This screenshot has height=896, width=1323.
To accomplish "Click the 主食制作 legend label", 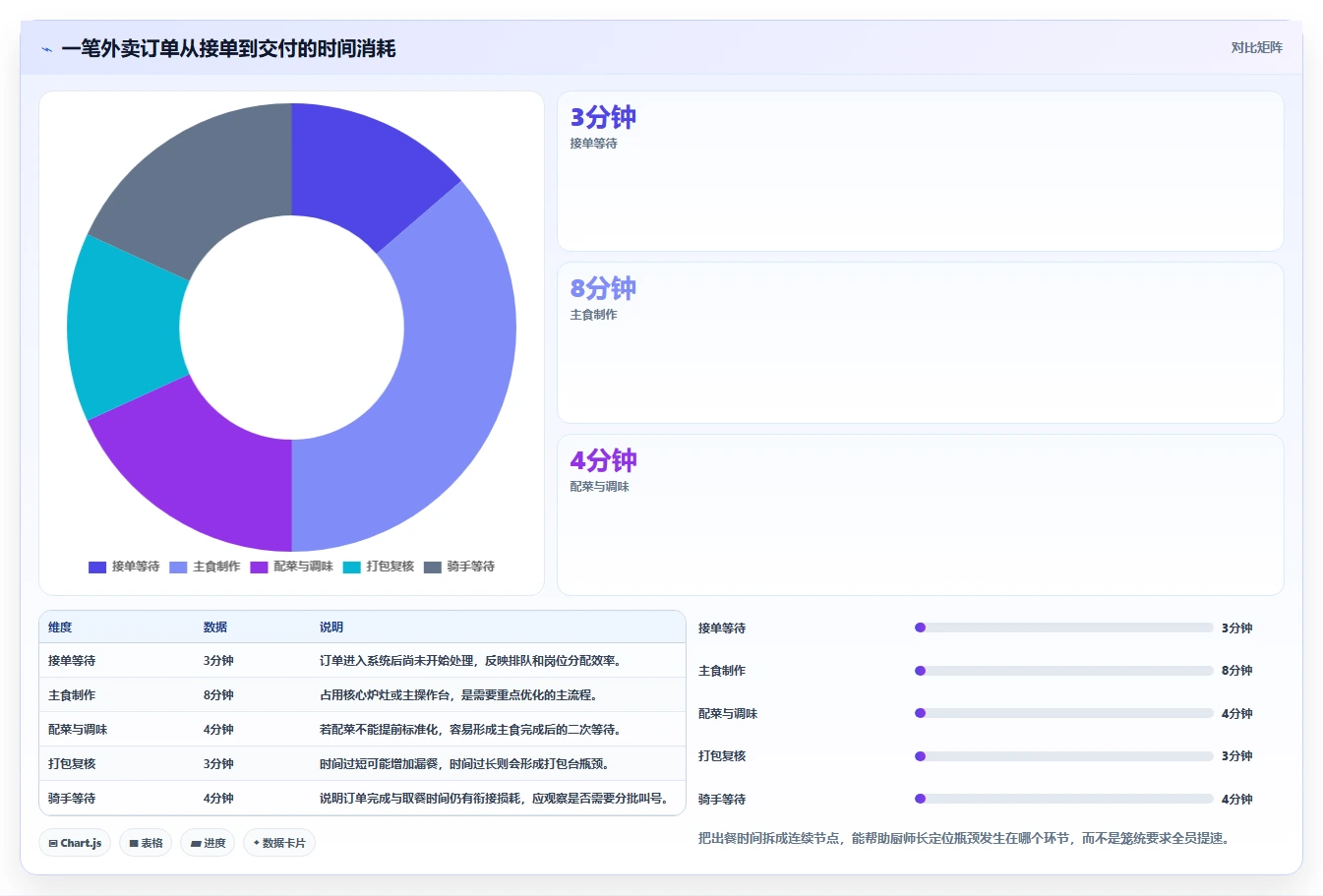I will point(216,567).
